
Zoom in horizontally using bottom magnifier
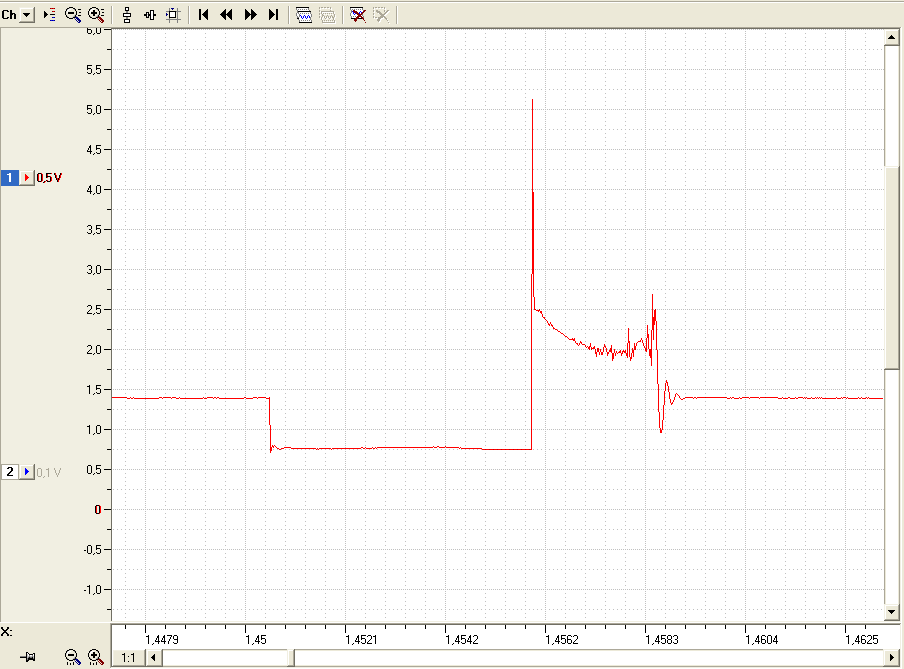(x=96, y=656)
